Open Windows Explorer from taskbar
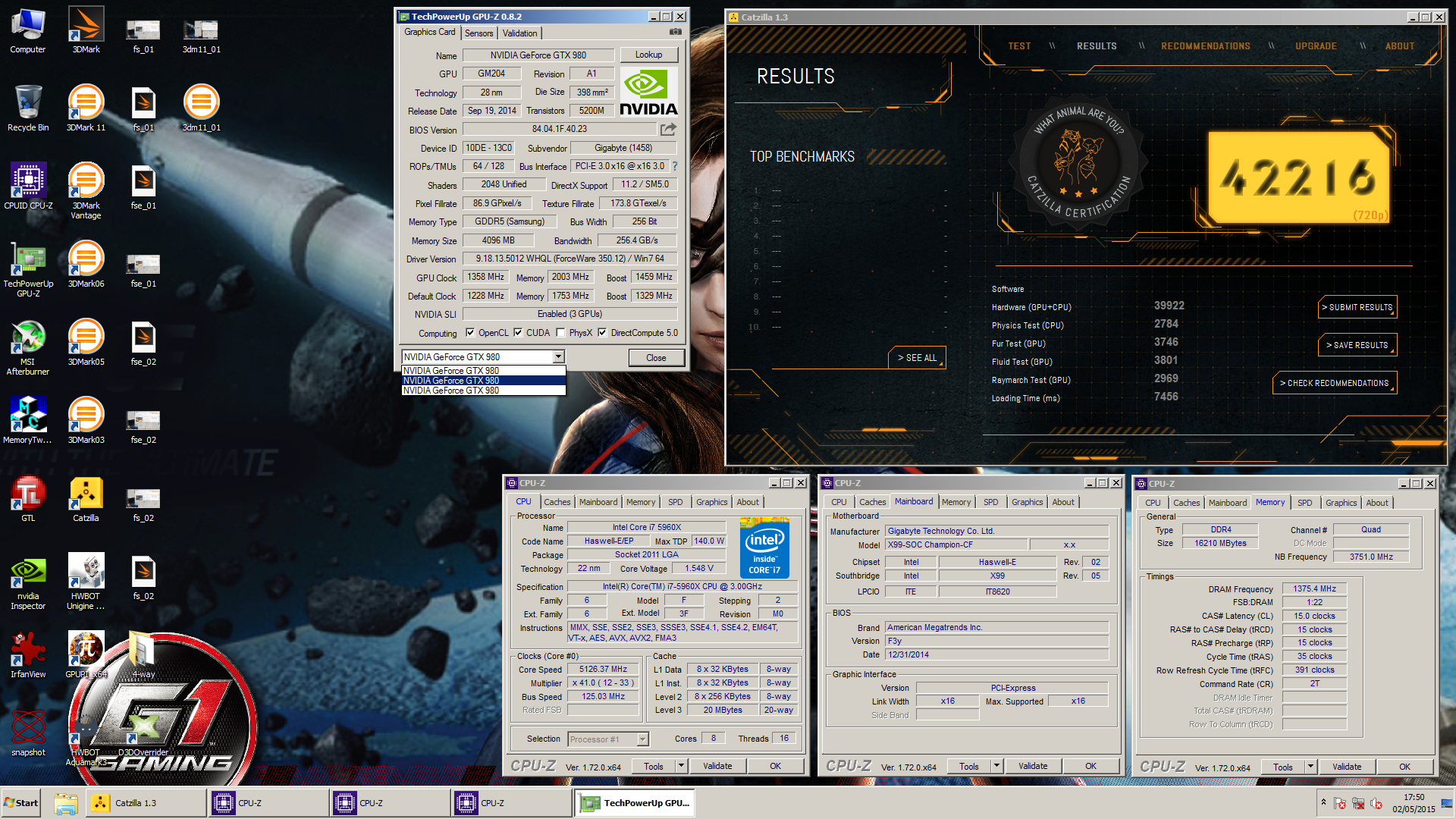 [66, 803]
